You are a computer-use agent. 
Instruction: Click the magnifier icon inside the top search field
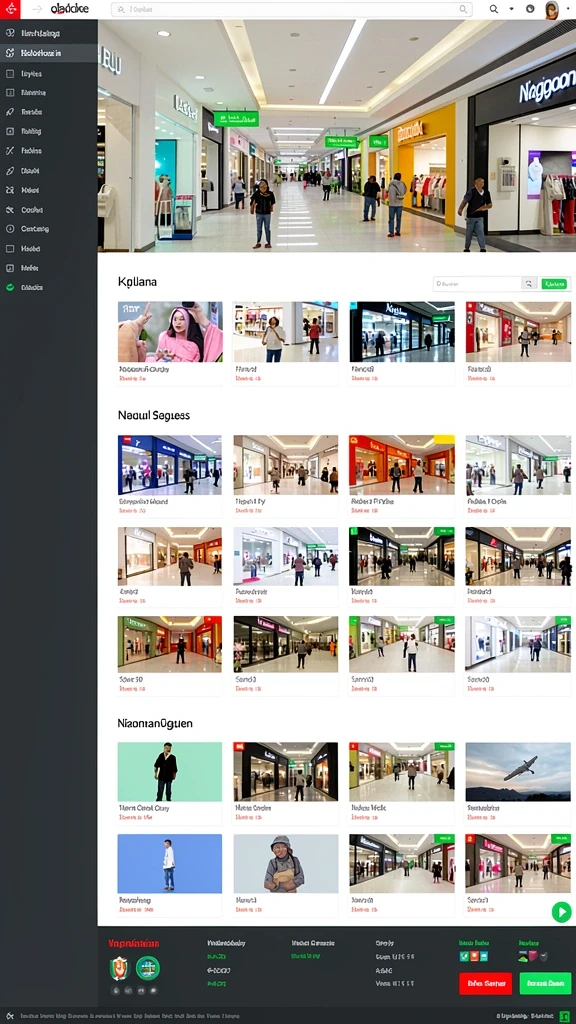tap(463, 9)
